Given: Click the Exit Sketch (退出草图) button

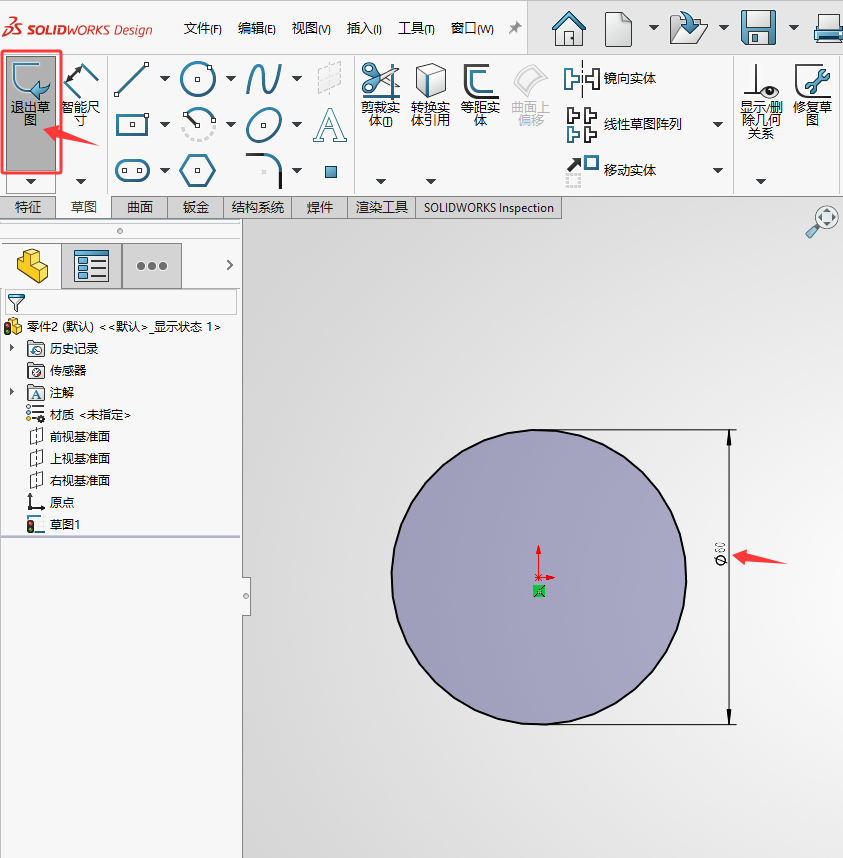Looking at the screenshot, I should click(x=31, y=112).
